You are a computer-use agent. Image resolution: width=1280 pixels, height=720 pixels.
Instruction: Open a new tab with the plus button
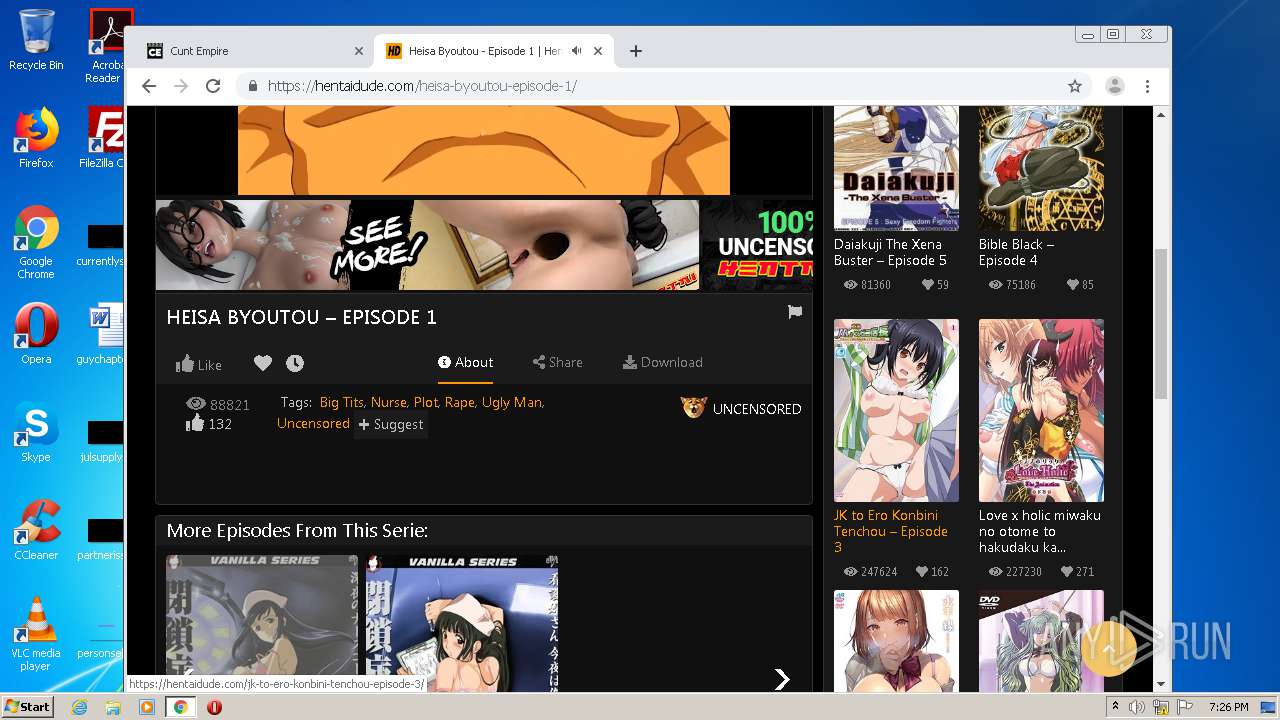635,51
